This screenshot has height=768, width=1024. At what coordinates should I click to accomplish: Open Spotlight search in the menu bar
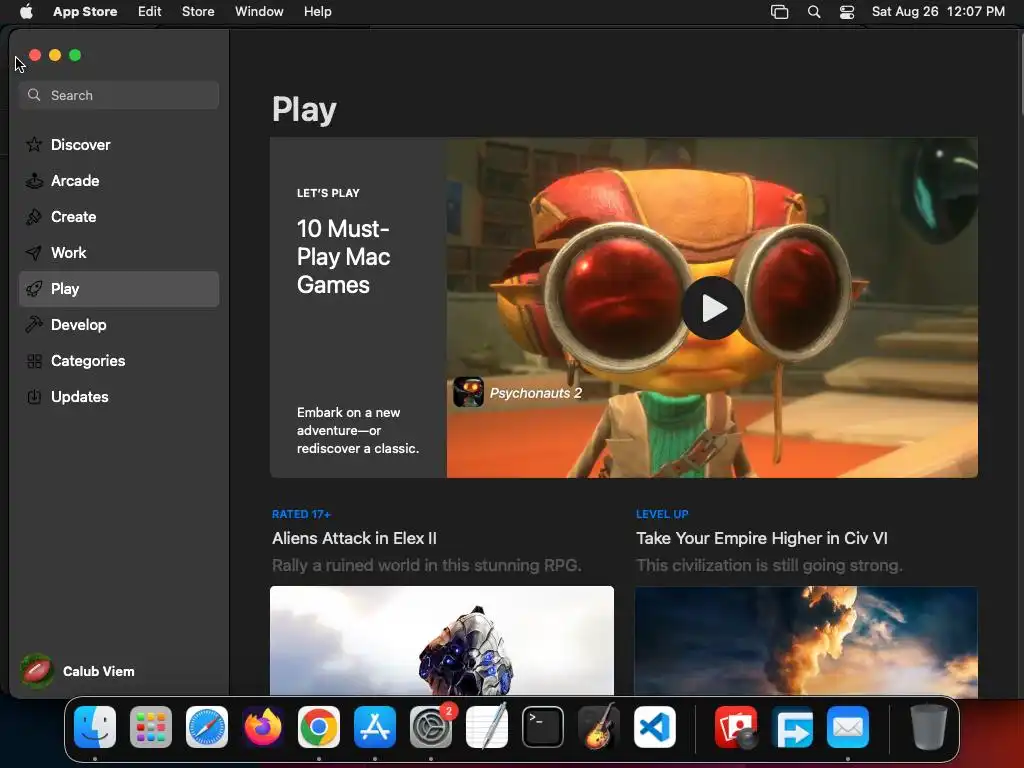(x=814, y=12)
